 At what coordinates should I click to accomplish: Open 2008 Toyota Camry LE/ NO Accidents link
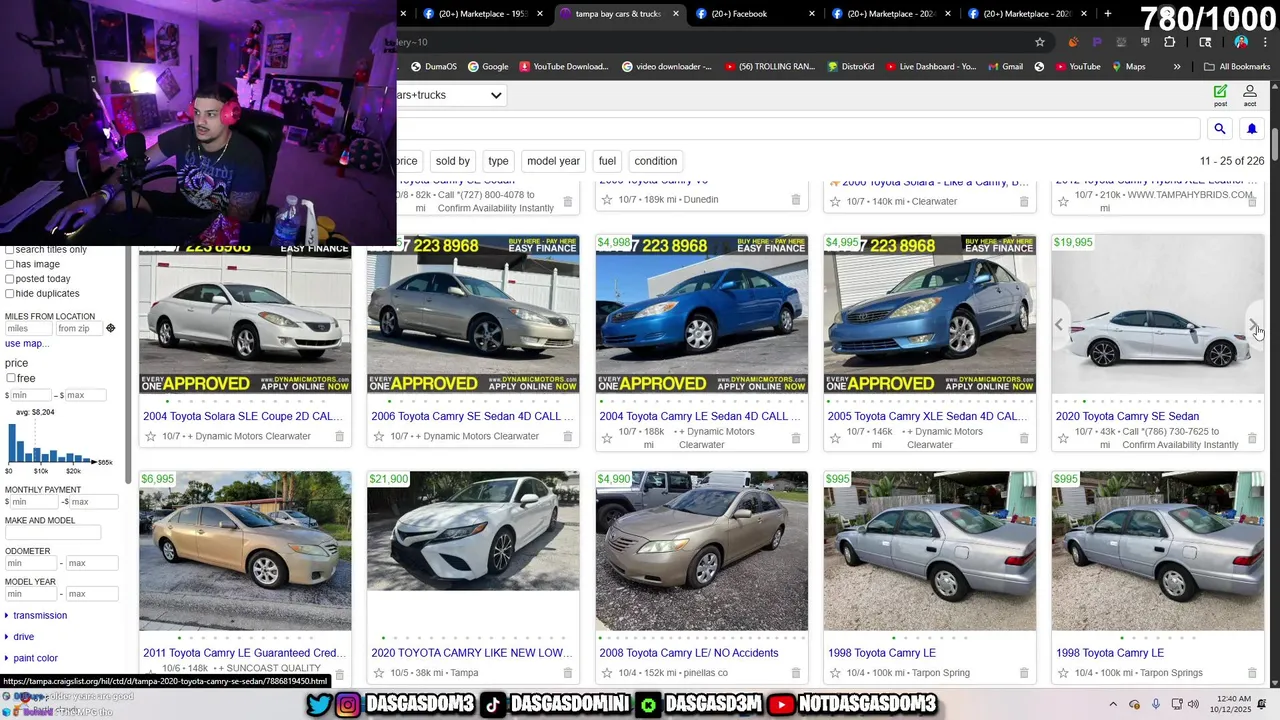(689, 653)
